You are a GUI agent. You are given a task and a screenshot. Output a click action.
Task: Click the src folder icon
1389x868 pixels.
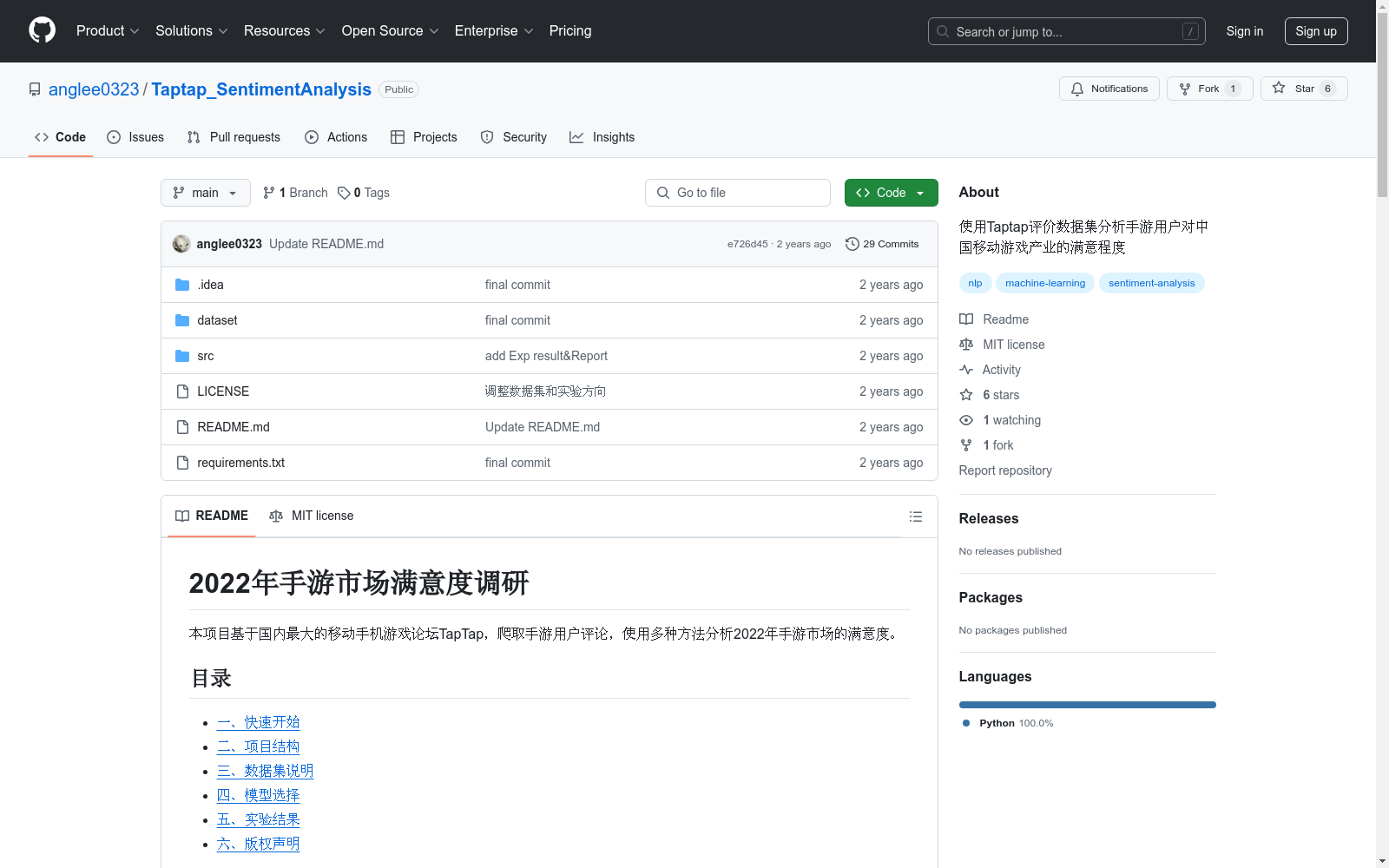tap(182, 356)
